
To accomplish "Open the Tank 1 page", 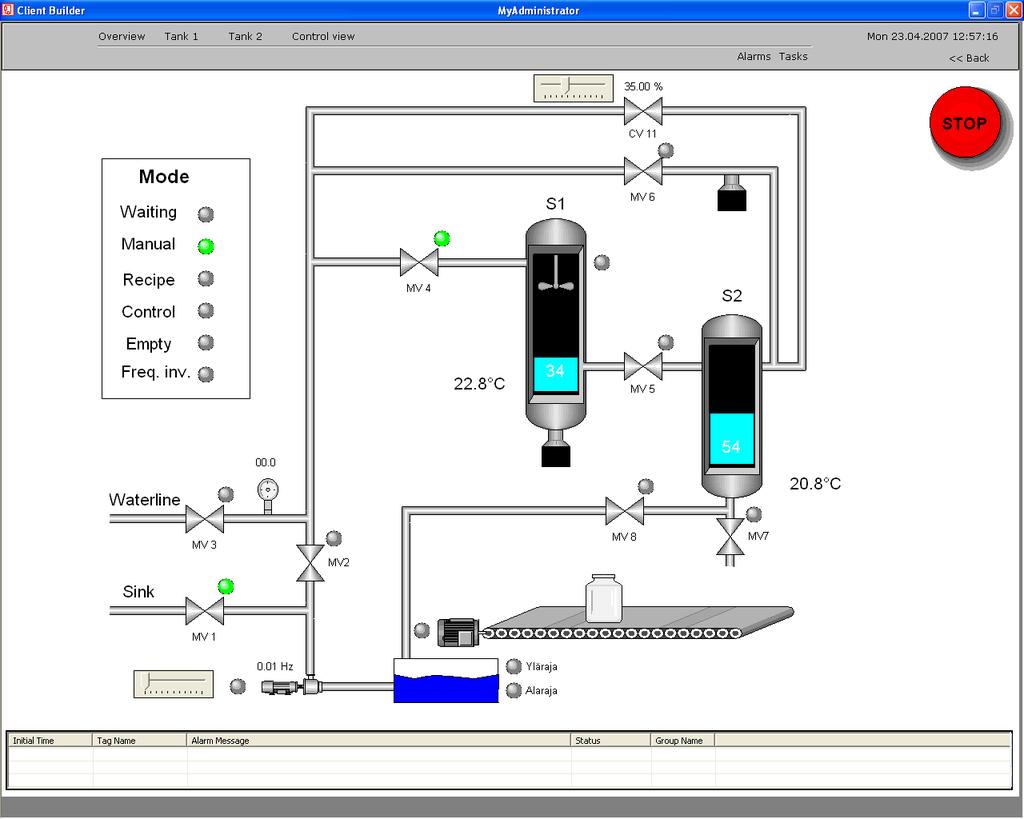I will point(181,37).
